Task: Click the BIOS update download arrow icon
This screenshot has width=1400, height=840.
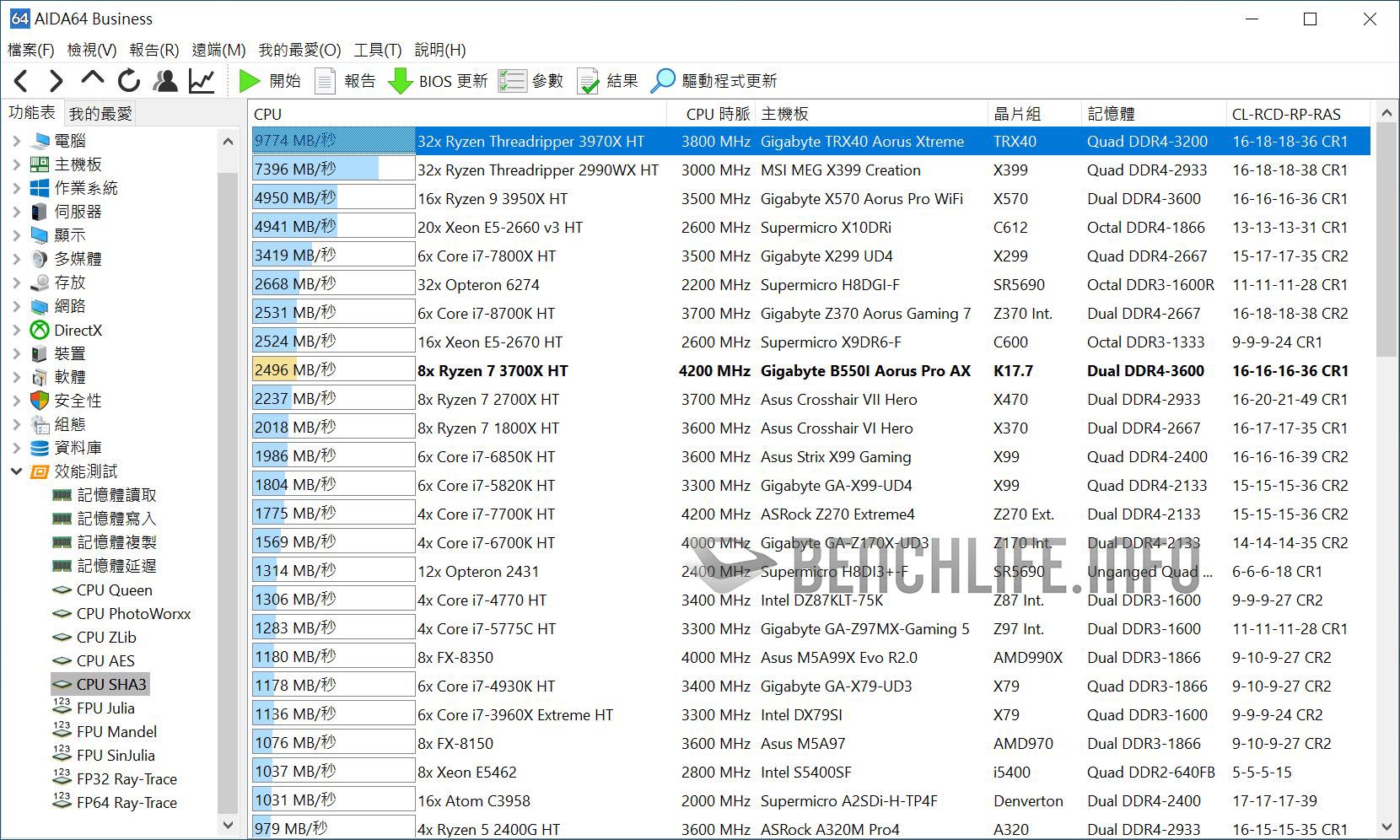Action: [400, 81]
